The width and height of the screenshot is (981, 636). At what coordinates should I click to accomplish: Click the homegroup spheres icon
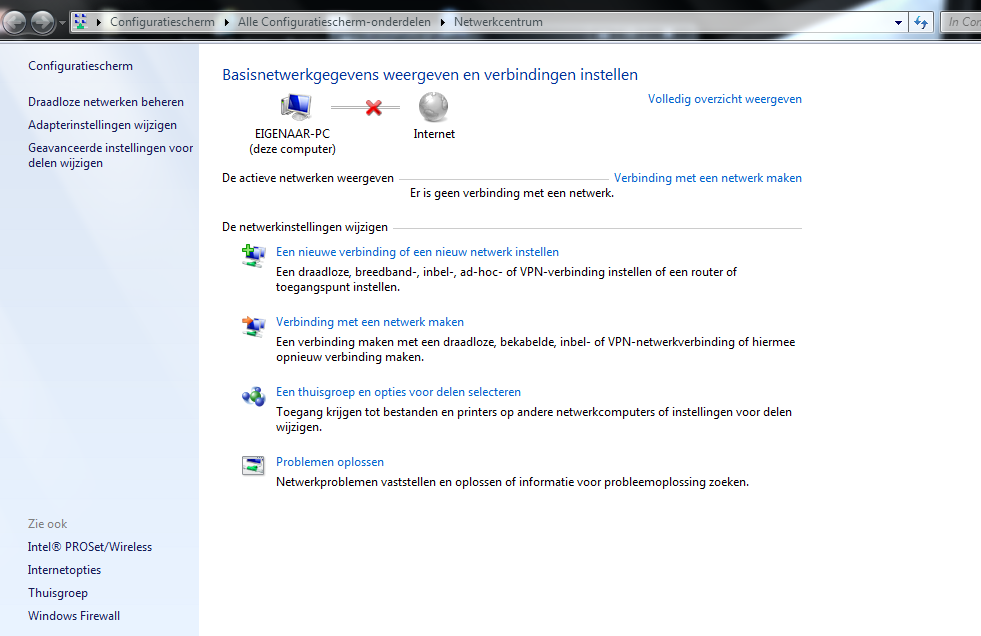(253, 396)
